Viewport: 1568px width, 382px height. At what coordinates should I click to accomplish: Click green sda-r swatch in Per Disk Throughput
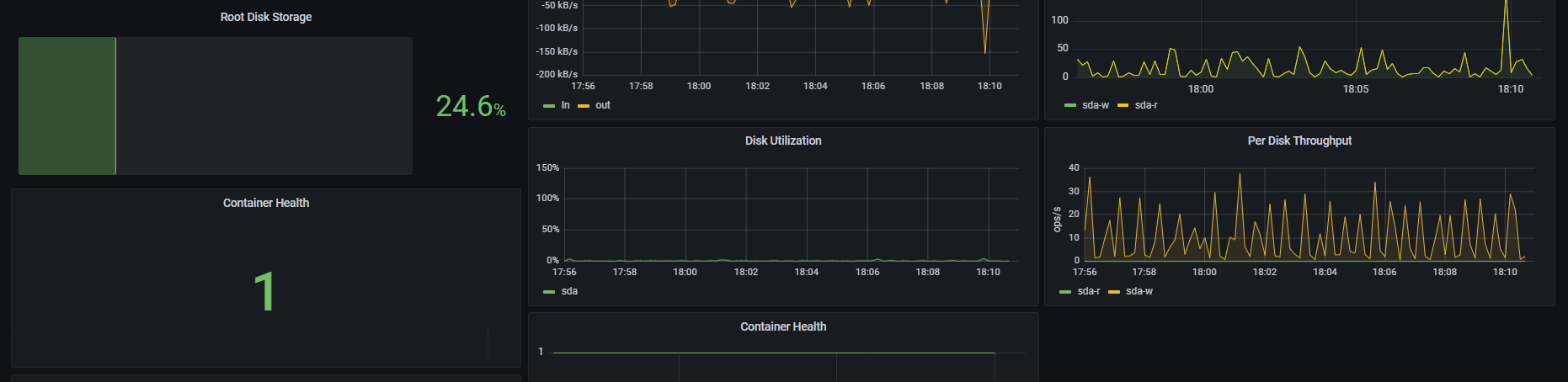pyautogui.click(x=1065, y=292)
